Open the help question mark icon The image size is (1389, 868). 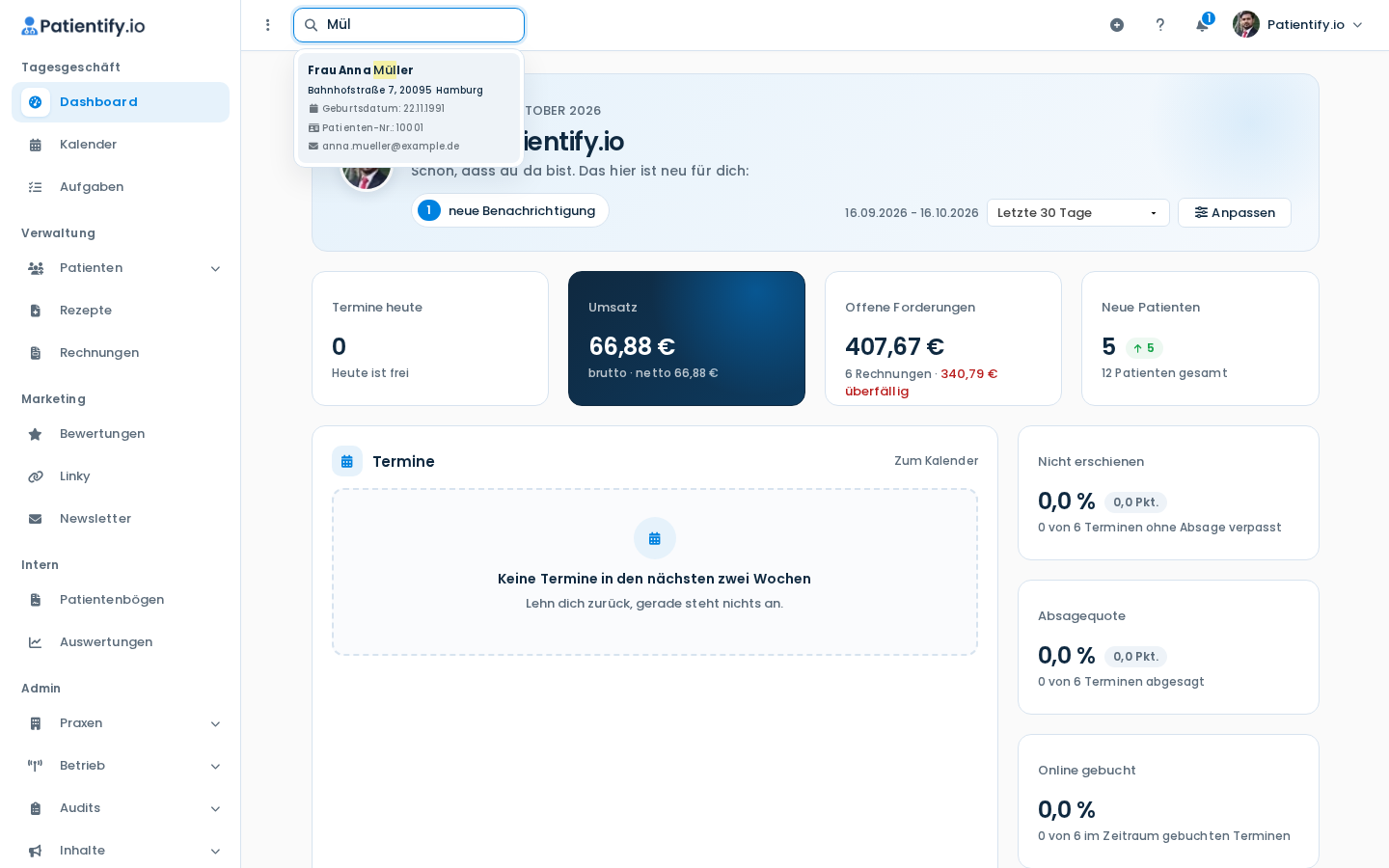1160,25
